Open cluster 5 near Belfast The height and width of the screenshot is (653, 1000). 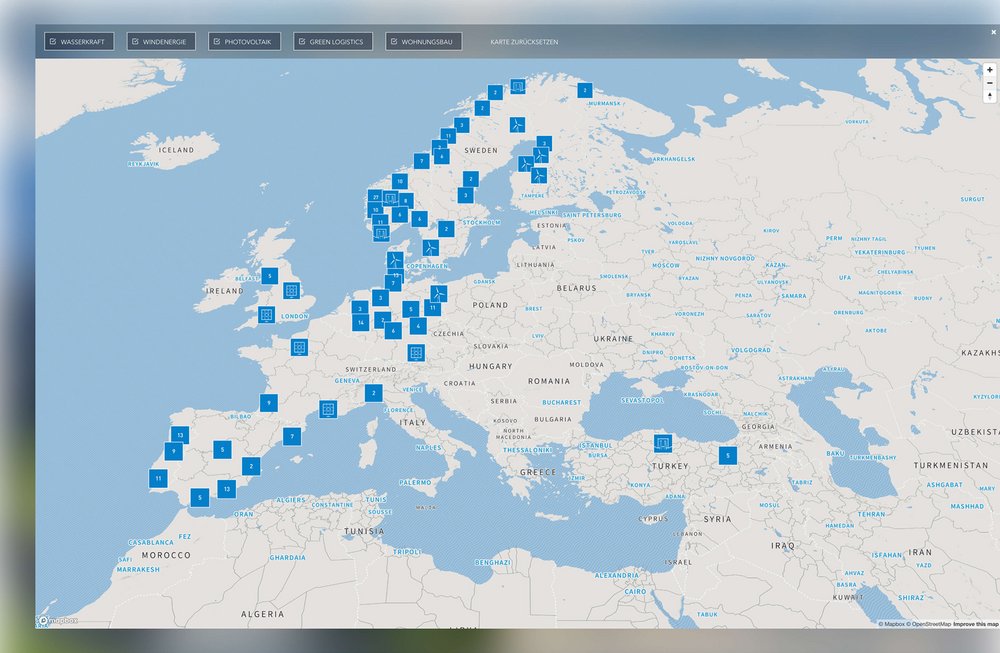pyautogui.click(x=269, y=276)
